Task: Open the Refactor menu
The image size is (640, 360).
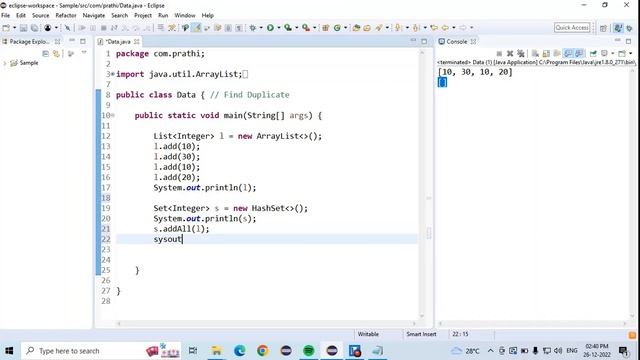Action: (66, 15)
